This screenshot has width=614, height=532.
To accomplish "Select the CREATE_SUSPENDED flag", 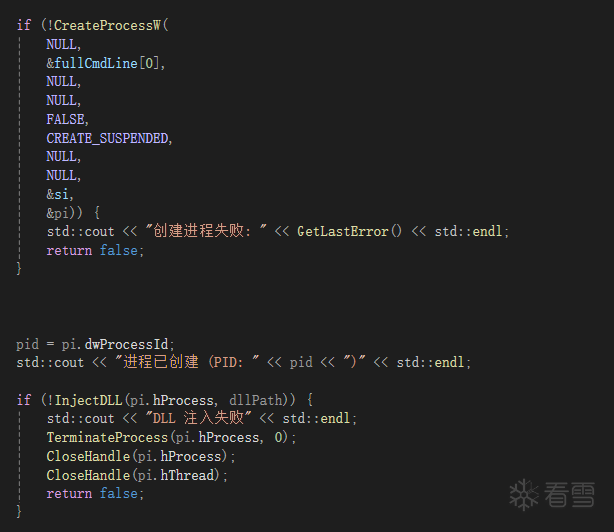I will pyautogui.click(x=108, y=139).
